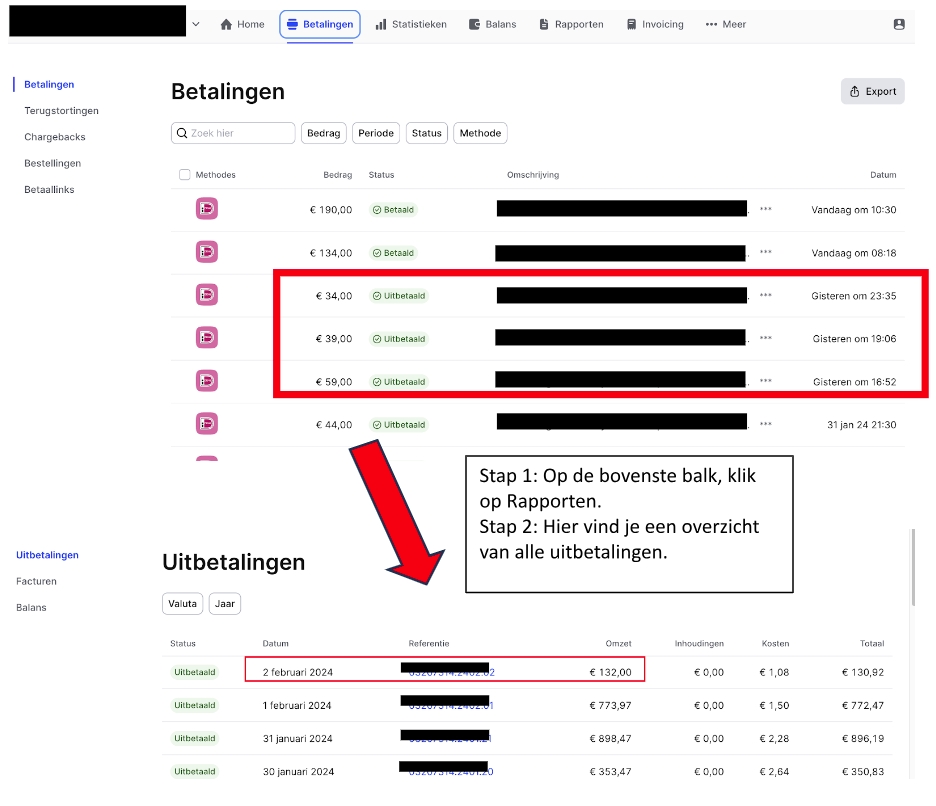The height and width of the screenshot is (806, 936).
Task: Open the Bedrag filter dropdown
Action: [324, 133]
